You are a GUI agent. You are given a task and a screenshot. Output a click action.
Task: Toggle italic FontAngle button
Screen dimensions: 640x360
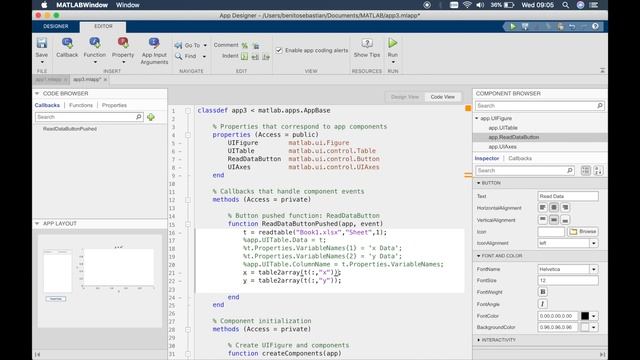(542, 304)
